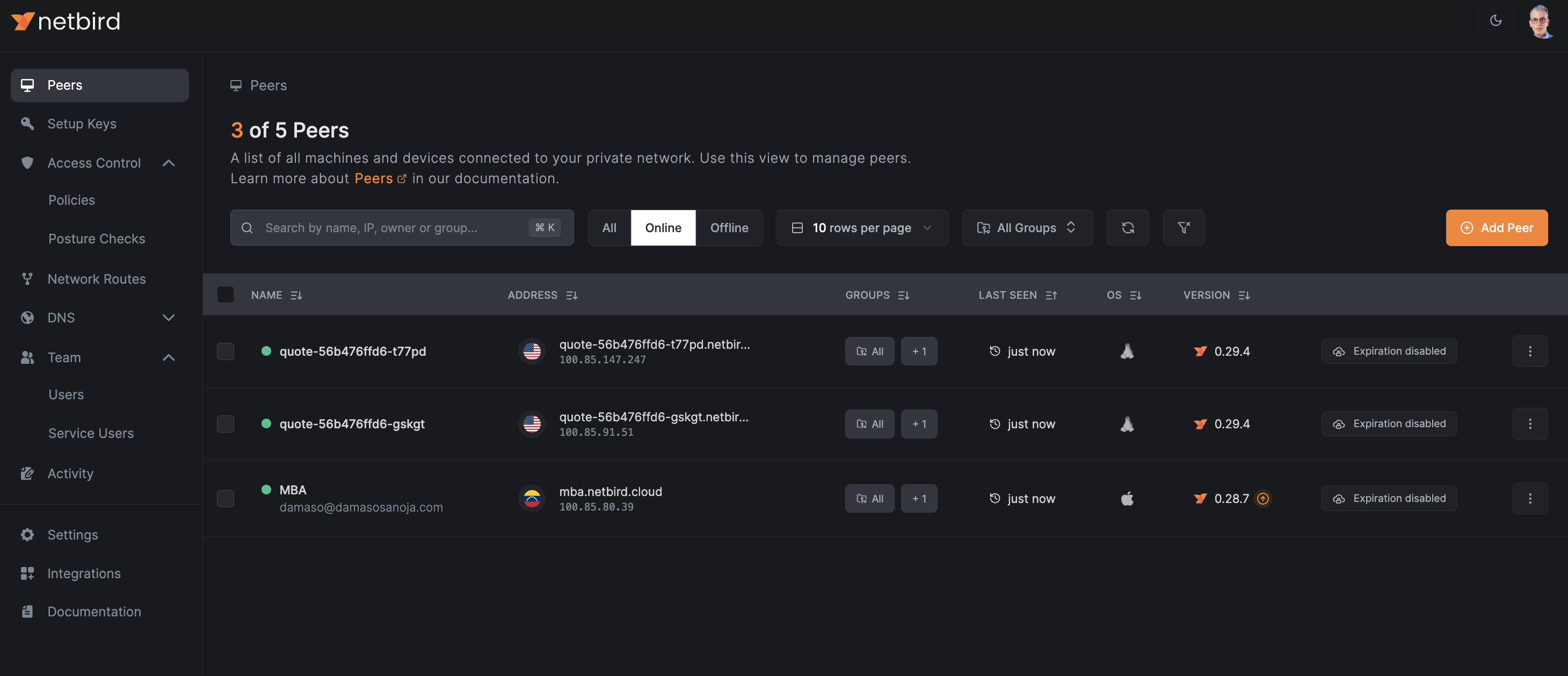
Task: Open the three-dot menu for quote-56b476ffd6-t77pd
Action: point(1530,351)
